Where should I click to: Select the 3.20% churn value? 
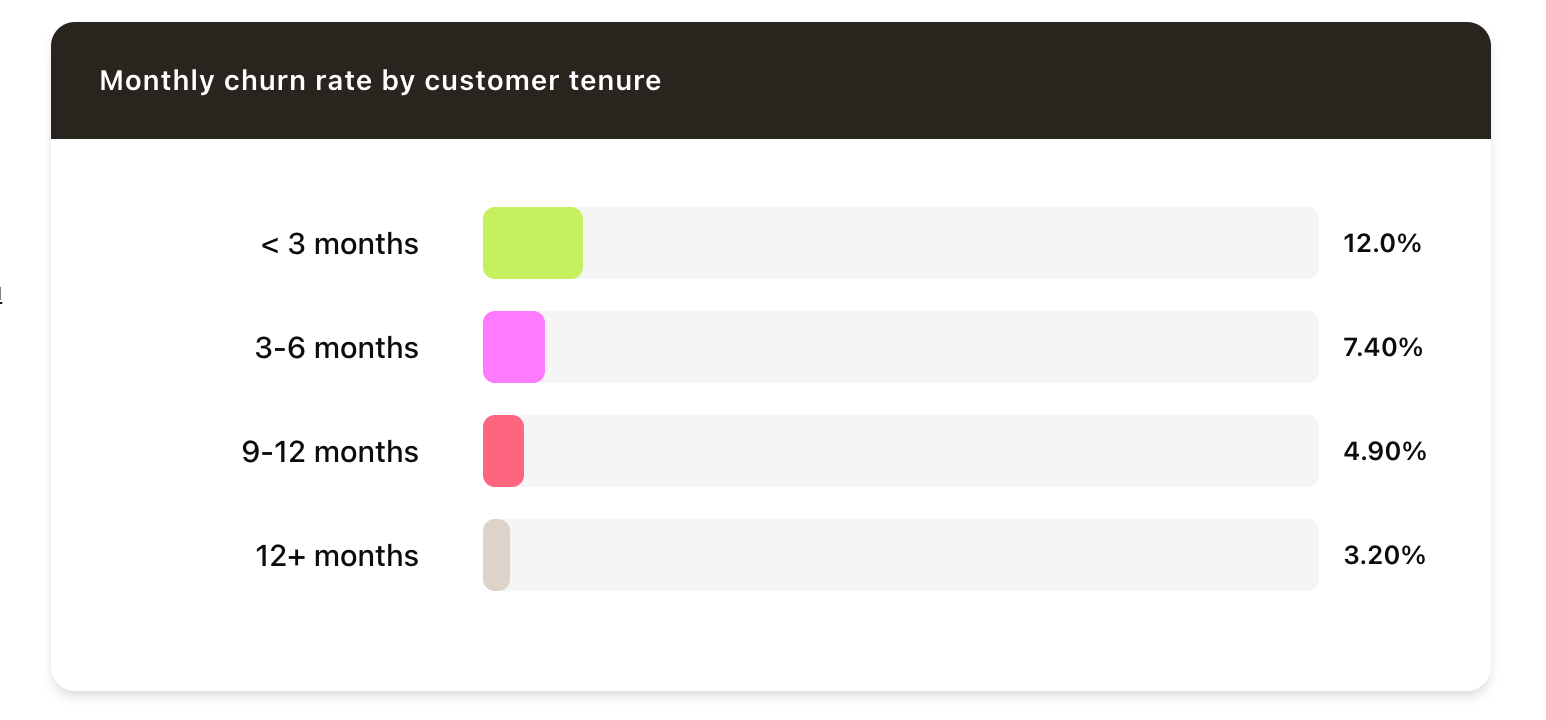click(1384, 556)
